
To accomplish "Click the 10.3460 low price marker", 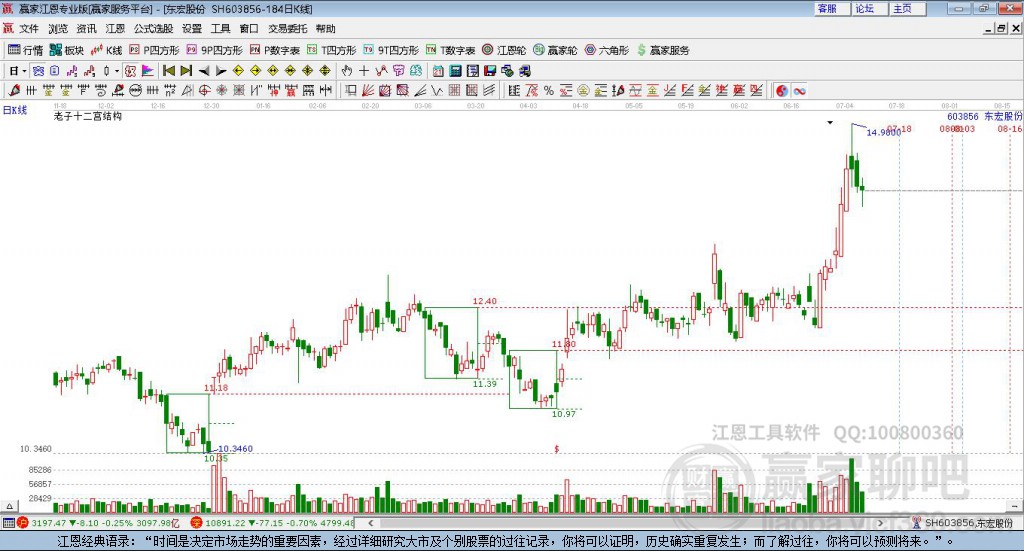I will (235, 449).
